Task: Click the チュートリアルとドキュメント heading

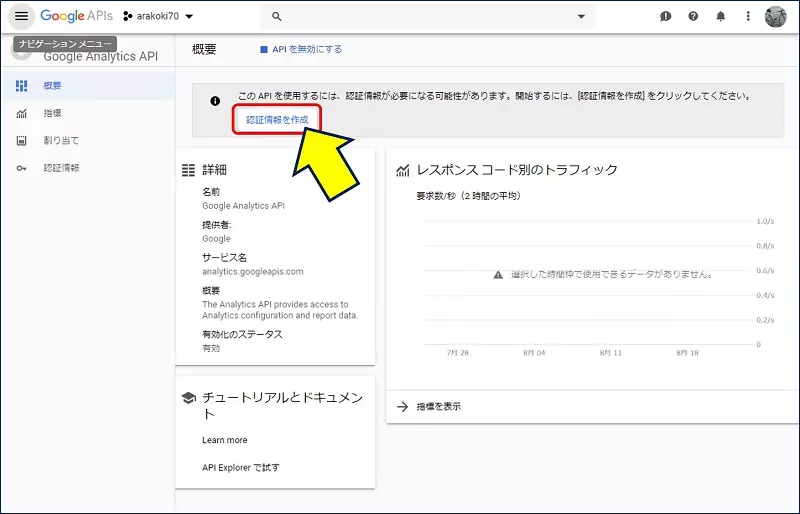Action: click(x=283, y=405)
